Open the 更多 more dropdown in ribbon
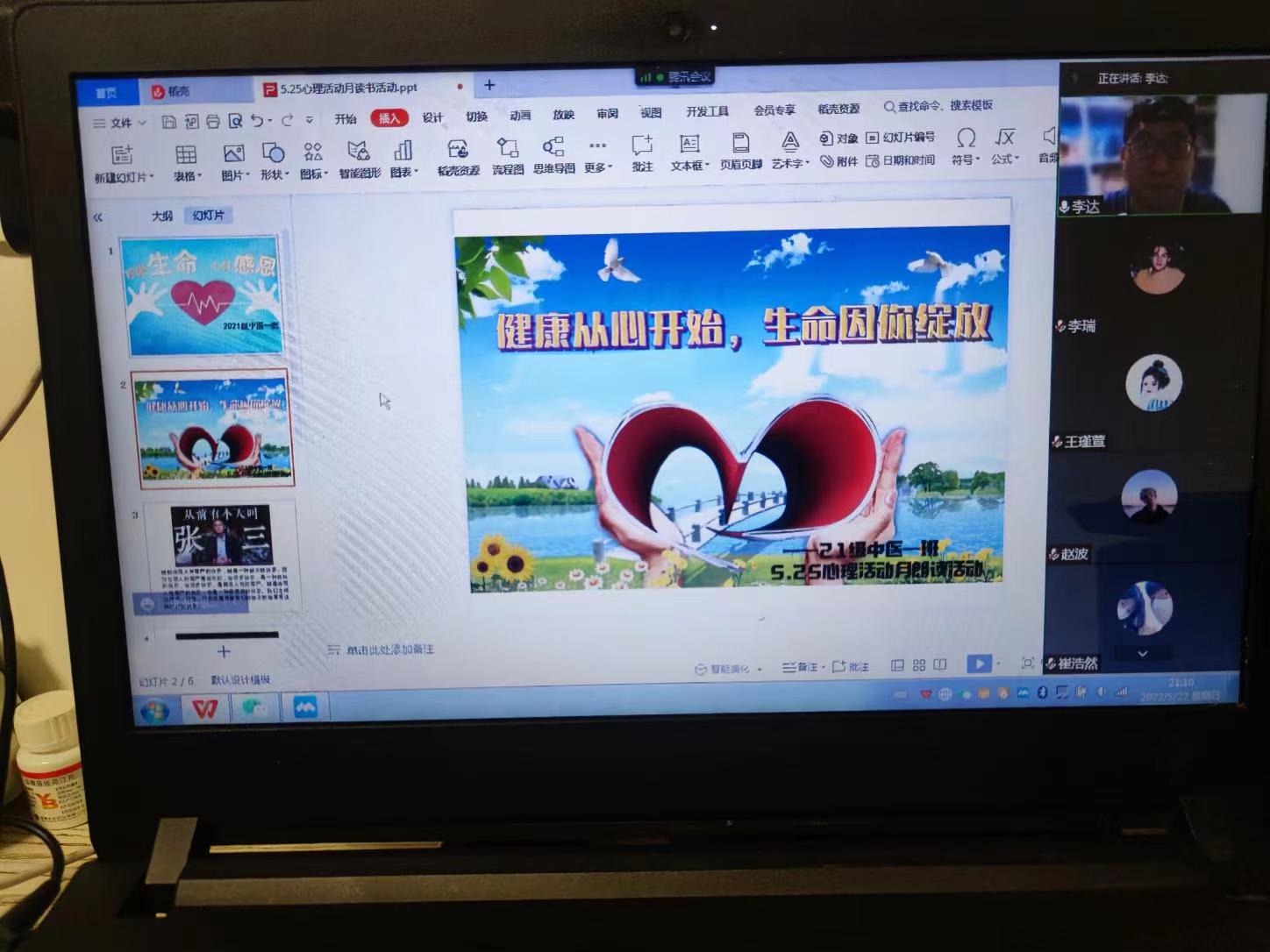Screen dimensions: 1270x952 tap(598, 156)
